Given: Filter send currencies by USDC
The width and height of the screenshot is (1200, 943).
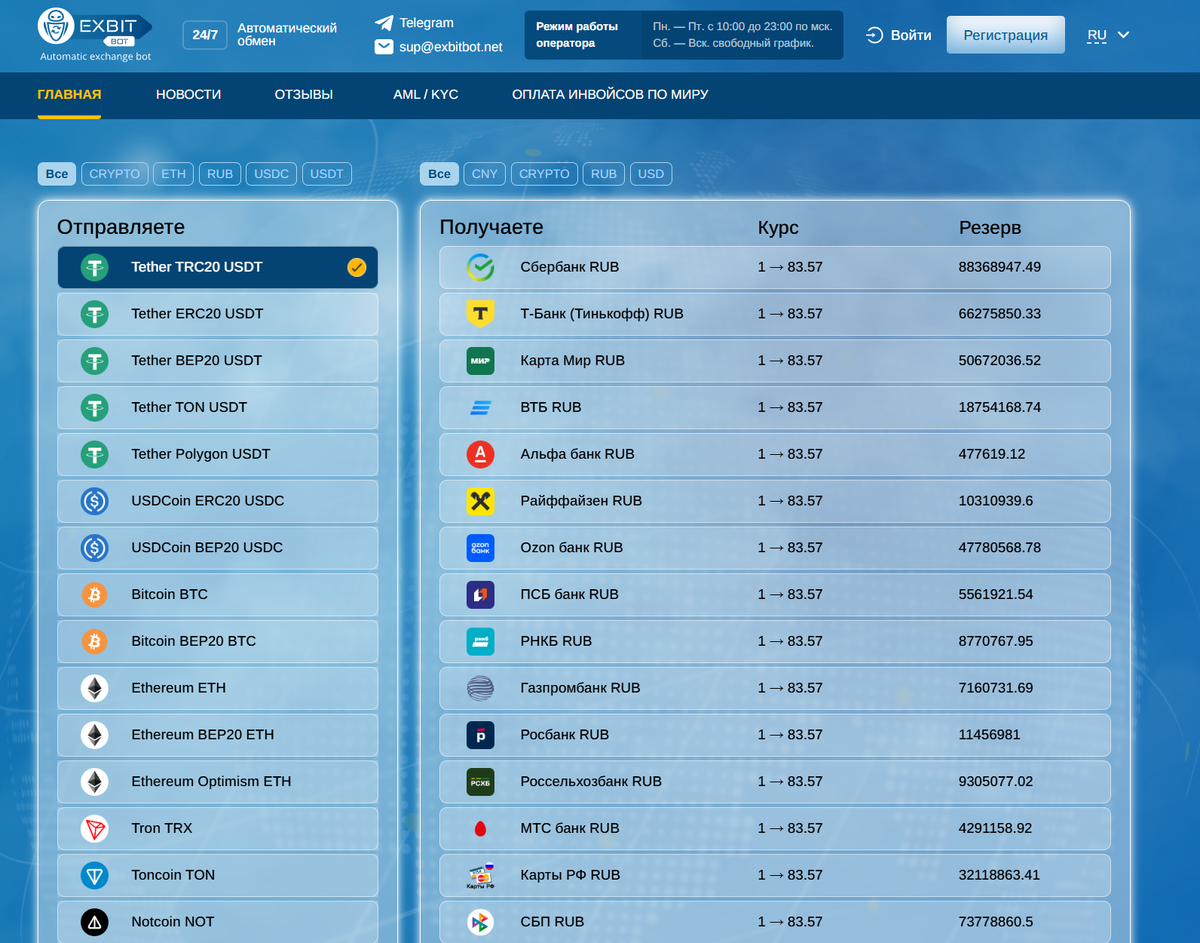Looking at the screenshot, I should [x=271, y=174].
